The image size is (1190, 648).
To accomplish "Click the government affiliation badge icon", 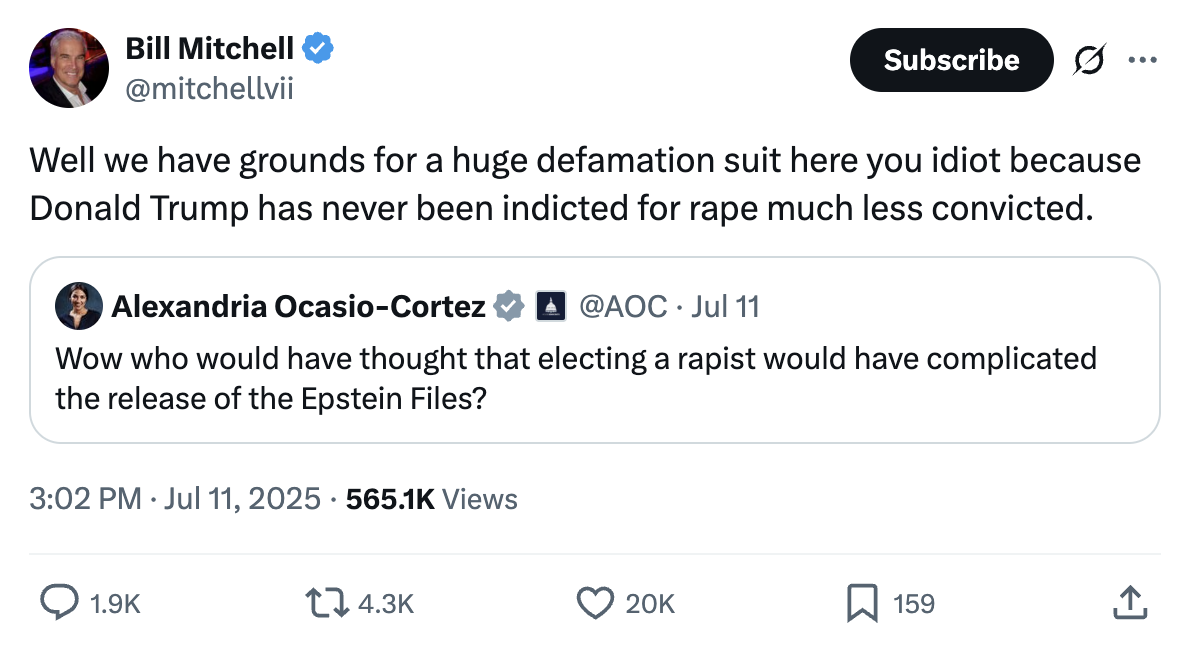I will [x=551, y=306].
